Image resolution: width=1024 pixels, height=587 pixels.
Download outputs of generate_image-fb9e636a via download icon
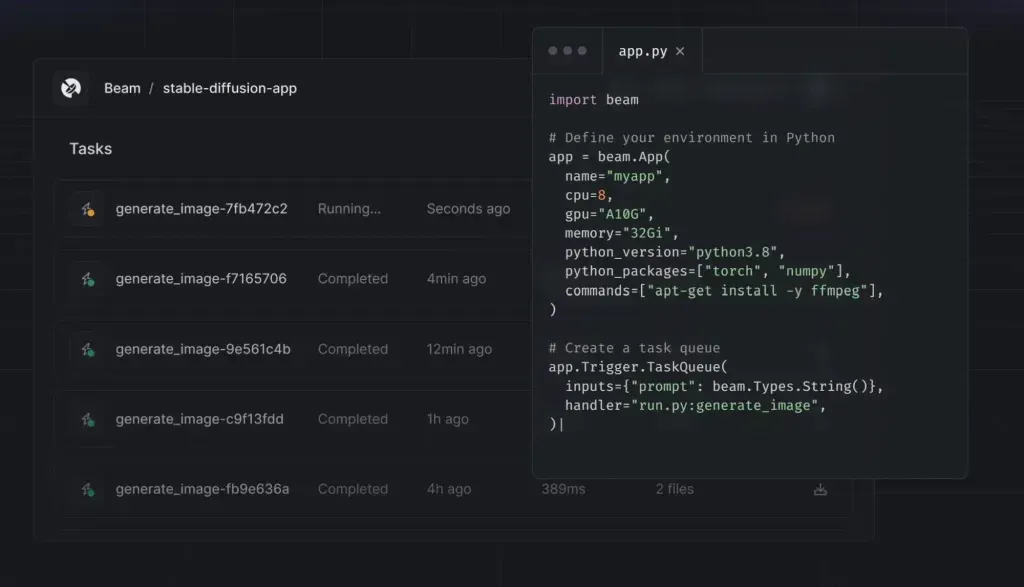[820, 489]
